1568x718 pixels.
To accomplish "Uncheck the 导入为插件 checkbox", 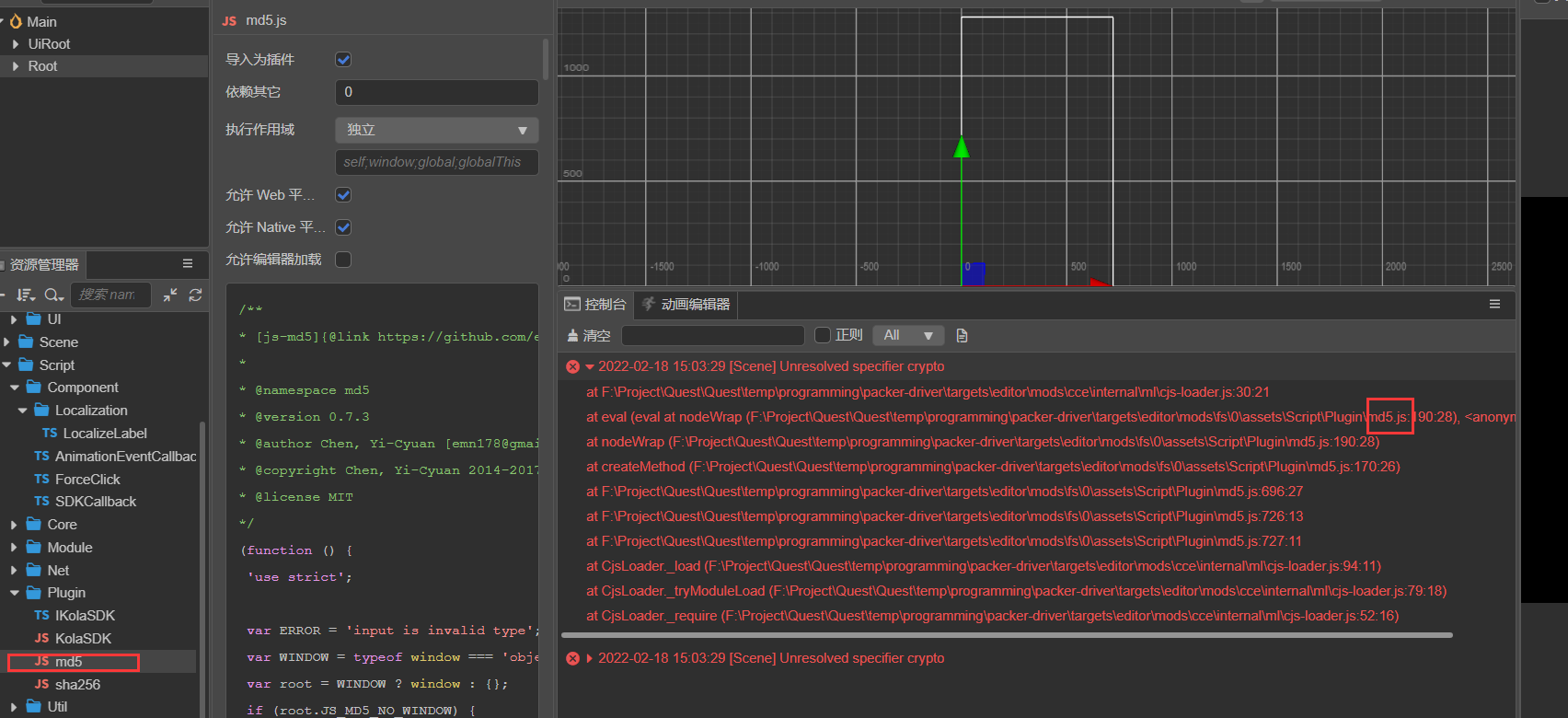I will point(343,60).
